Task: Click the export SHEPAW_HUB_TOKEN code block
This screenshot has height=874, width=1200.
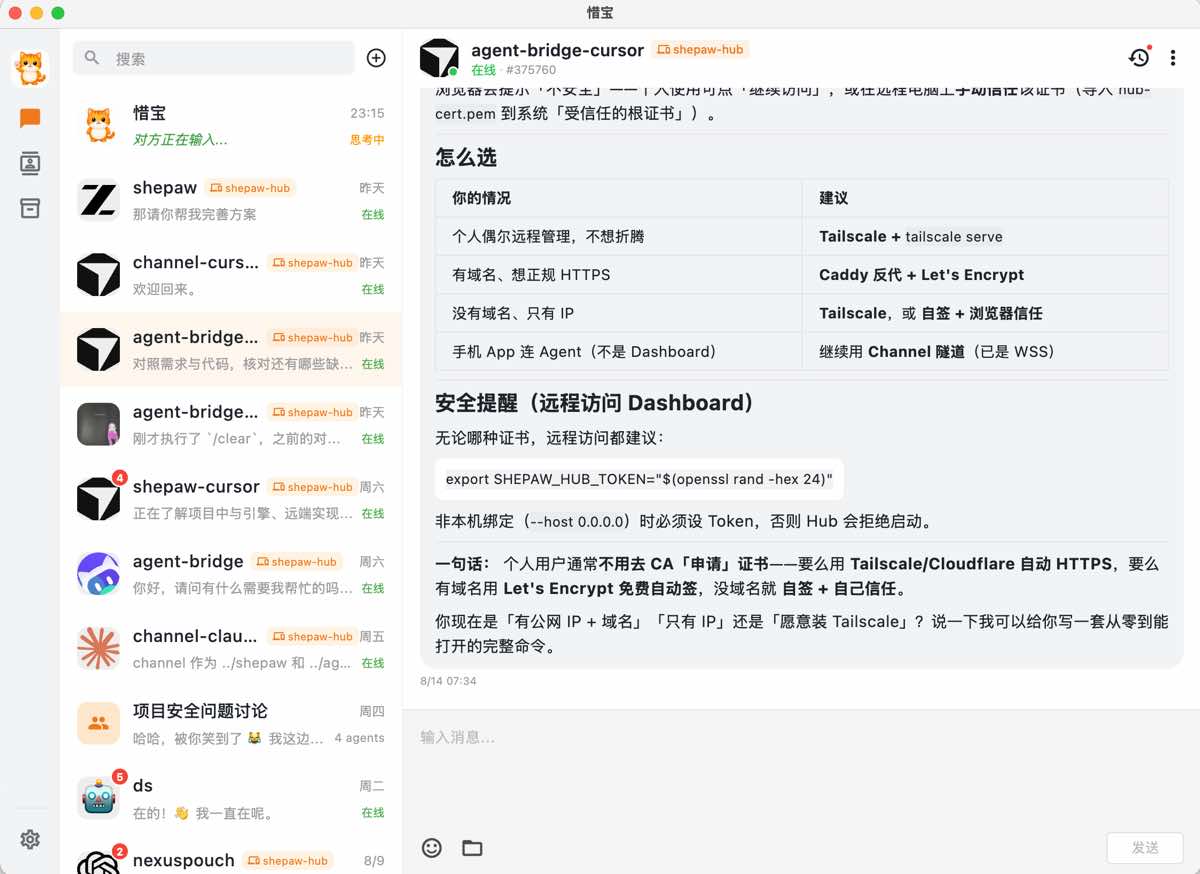Action: [x=639, y=479]
